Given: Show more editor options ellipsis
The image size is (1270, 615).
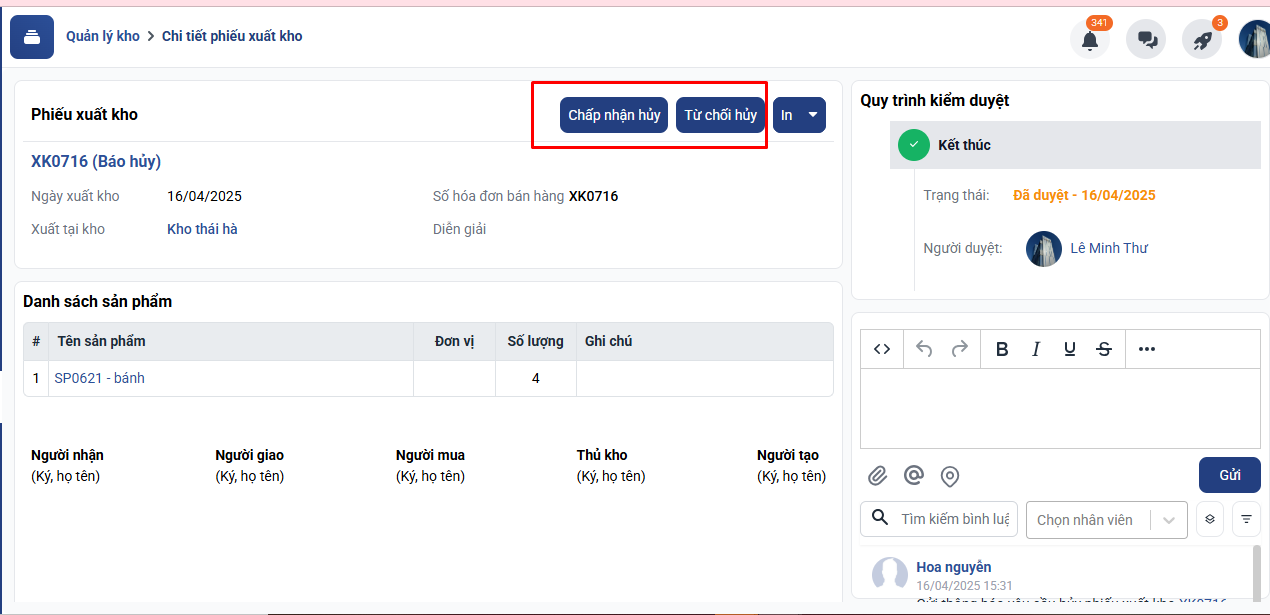Looking at the screenshot, I should pyautogui.click(x=1147, y=349).
